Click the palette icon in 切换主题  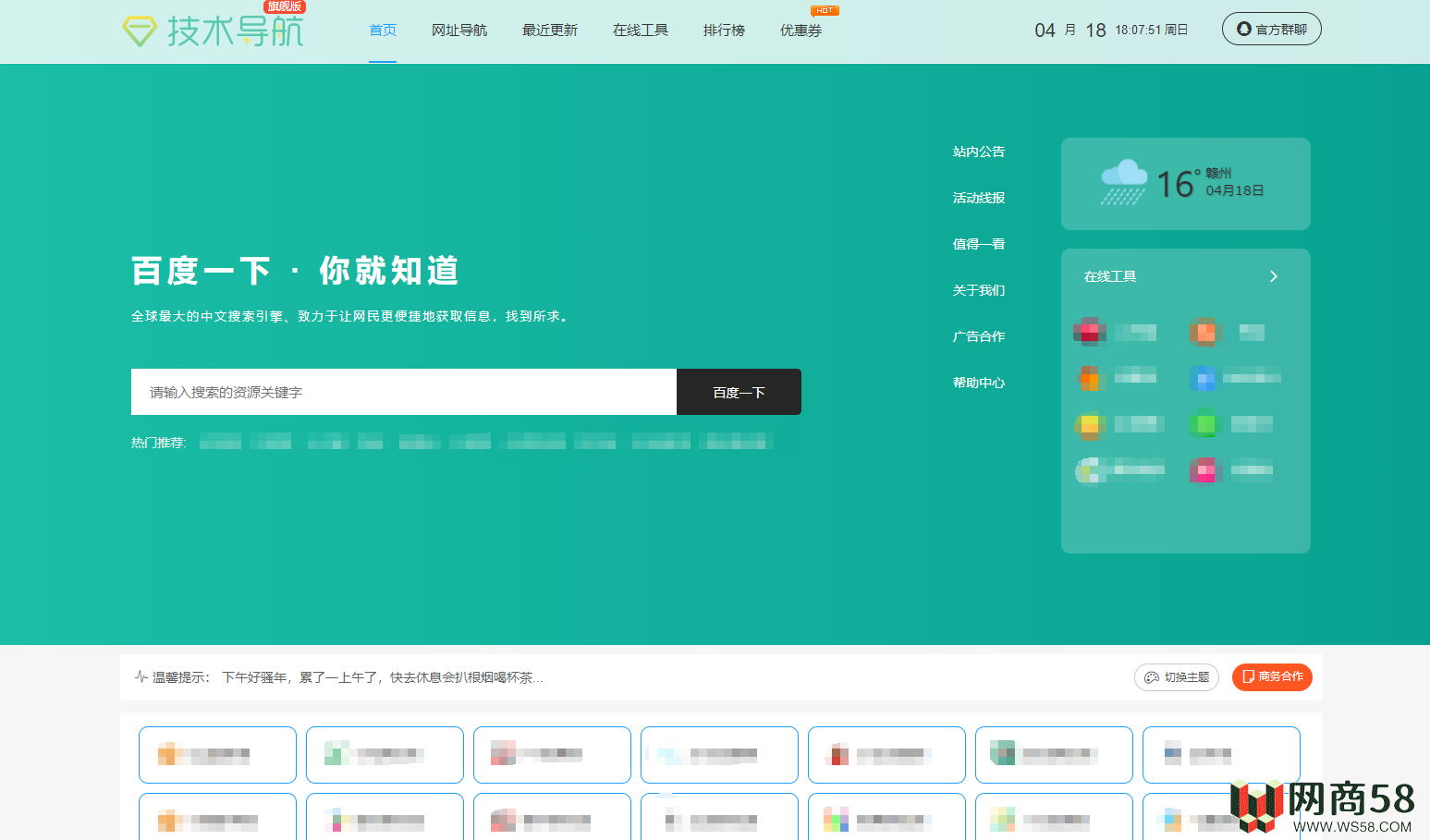1152,677
